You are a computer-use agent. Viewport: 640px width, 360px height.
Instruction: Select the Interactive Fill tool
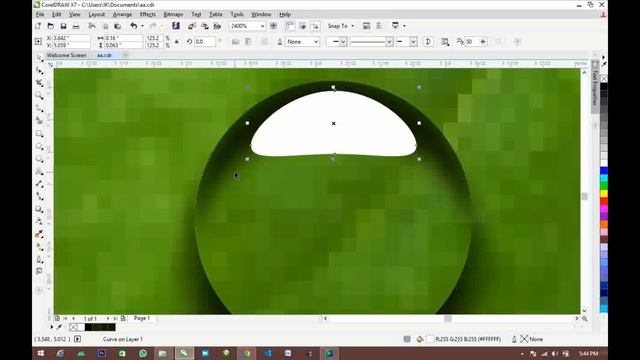[x=39, y=247]
